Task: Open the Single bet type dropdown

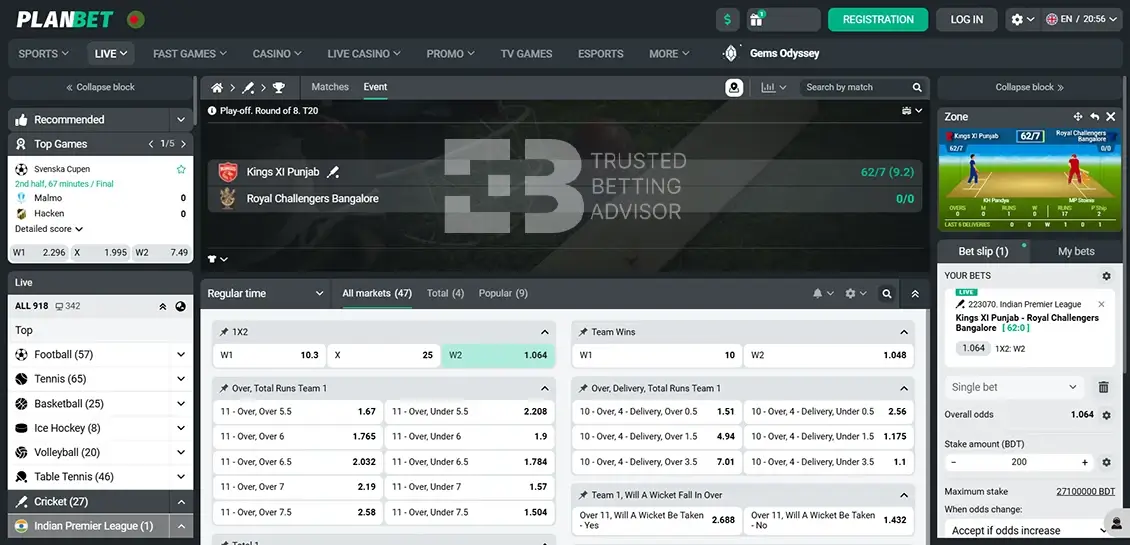Action: point(1015,387)
